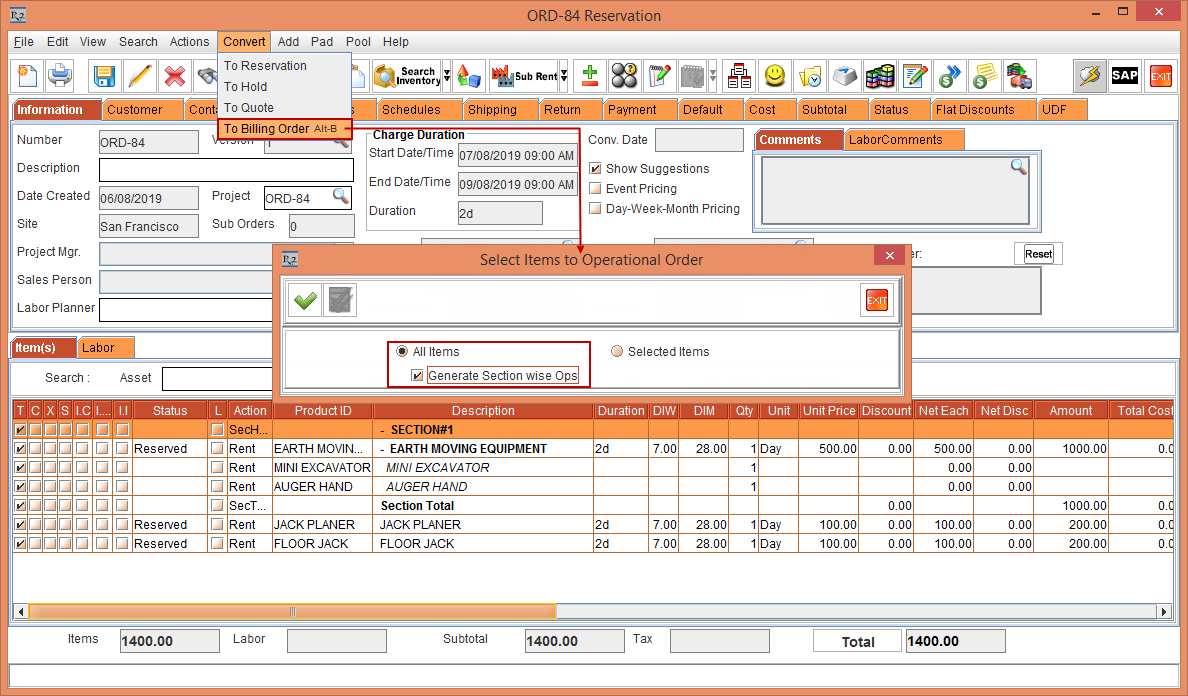
Task: Open the Project lookup magnifier
Action: coord(343,198)
